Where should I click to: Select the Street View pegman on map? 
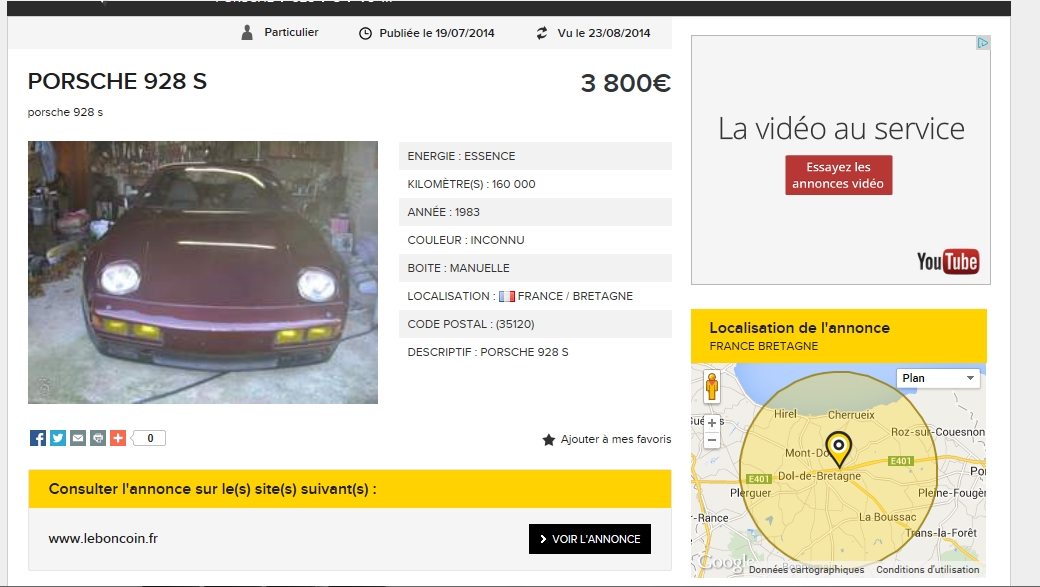click(712, 387)
